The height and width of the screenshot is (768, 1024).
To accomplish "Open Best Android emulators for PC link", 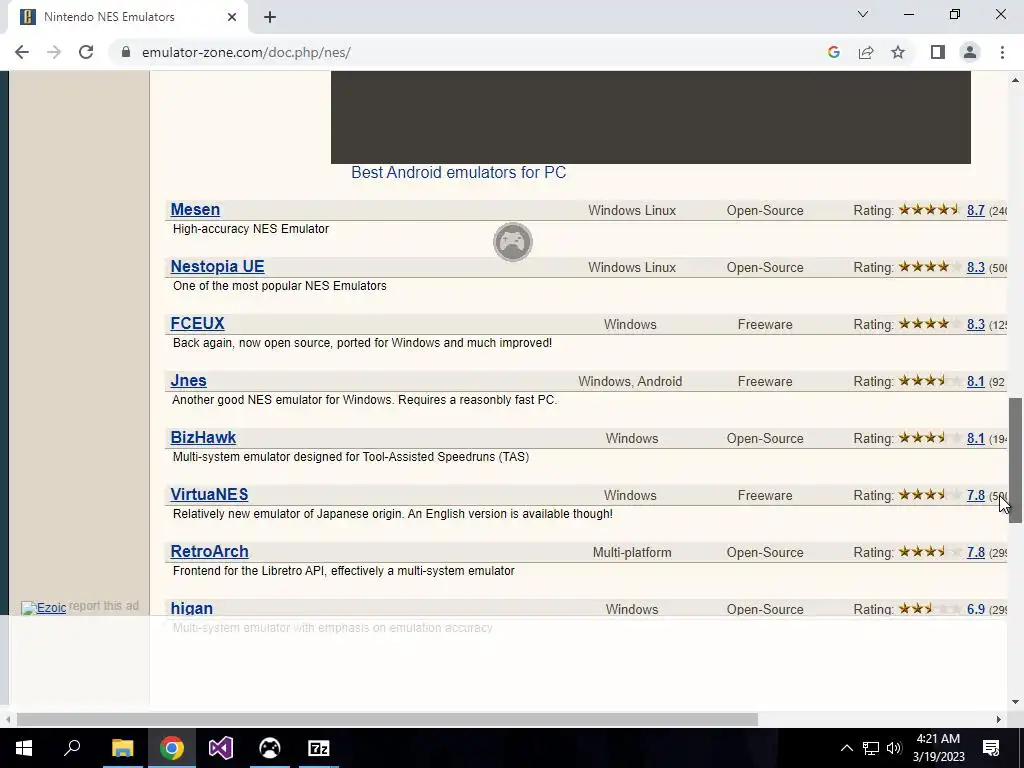I will pyautogui.click(x=458, y=172).
